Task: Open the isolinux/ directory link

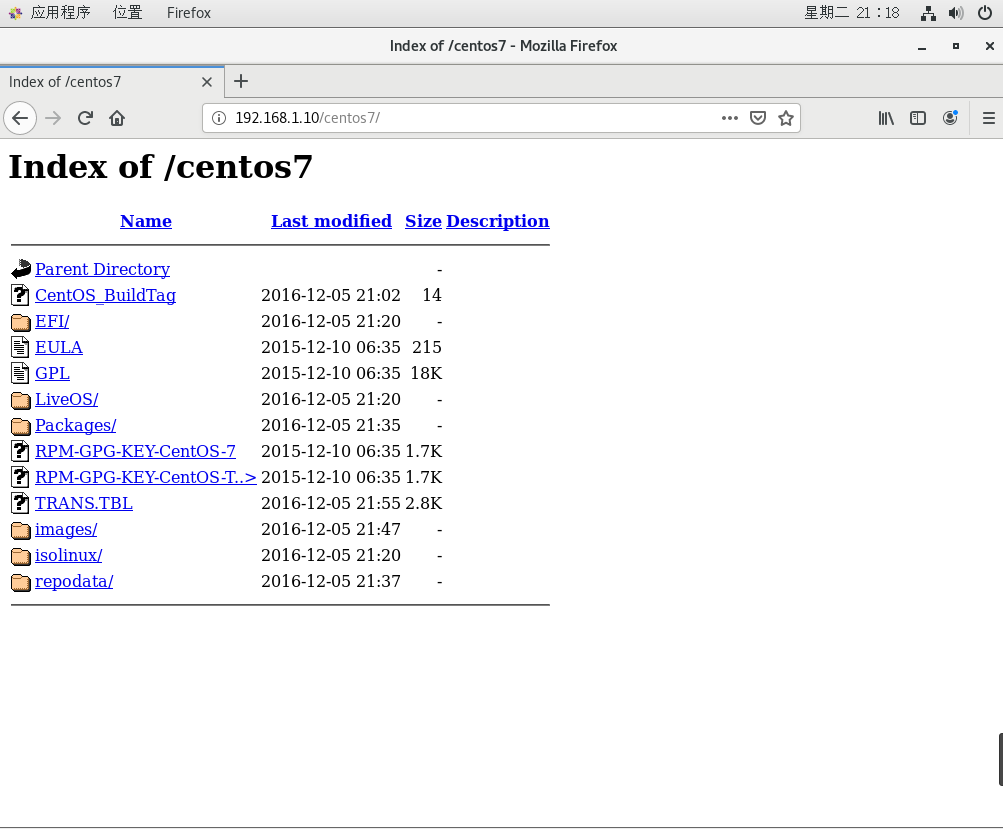Action: (68, 555)
